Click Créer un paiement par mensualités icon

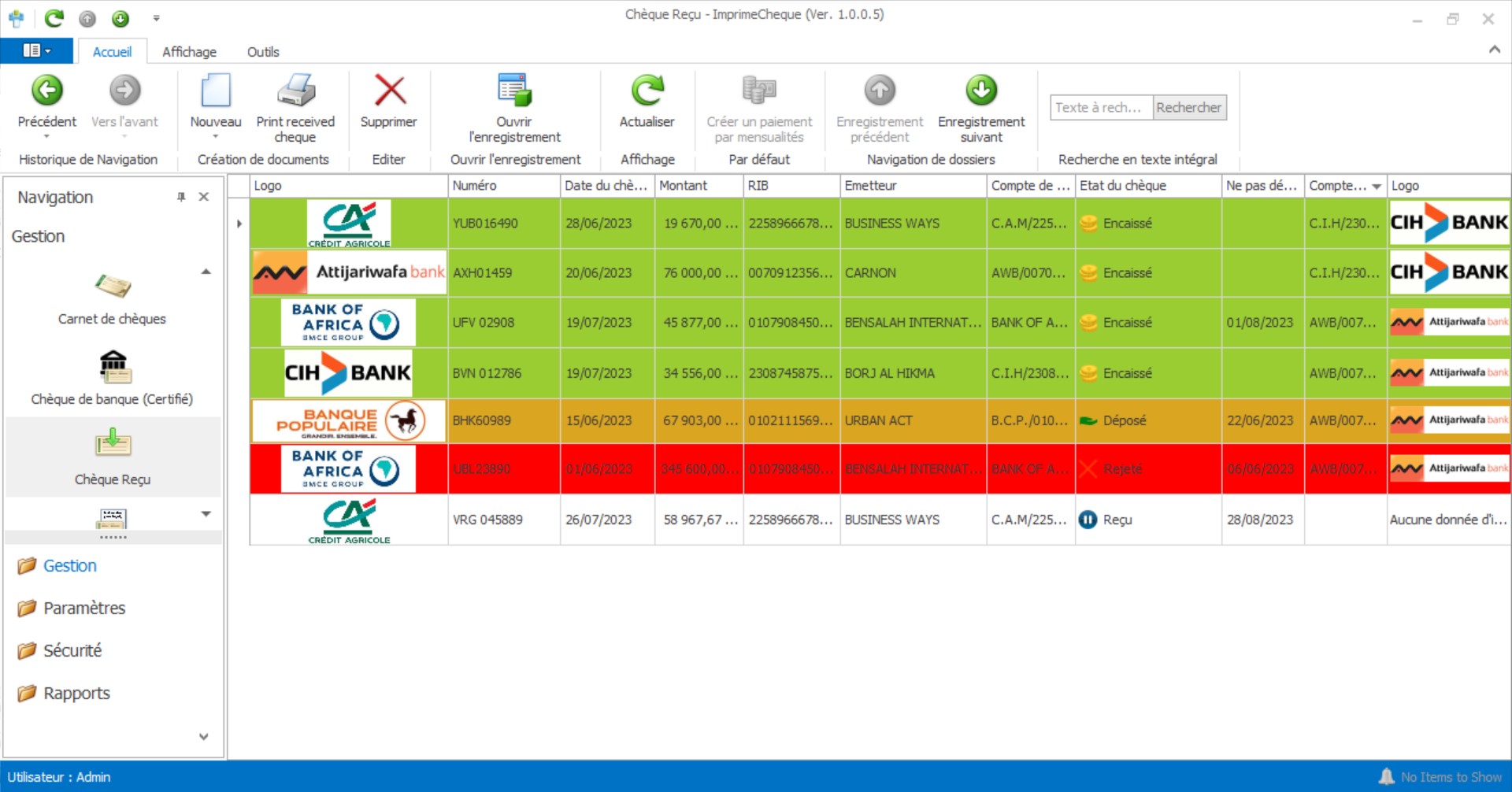coord(759,91)
